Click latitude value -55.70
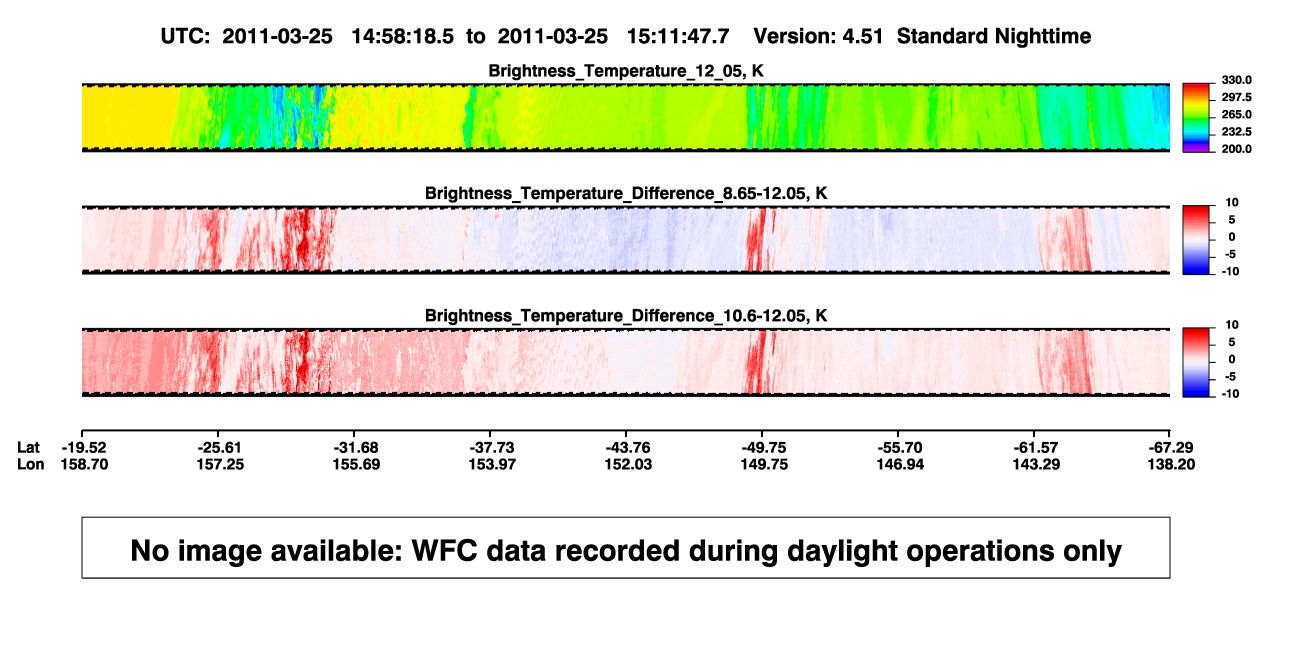1300x667 pixels. pos(899,447)
